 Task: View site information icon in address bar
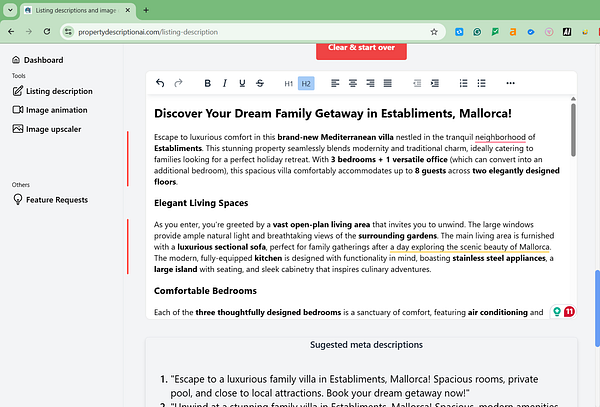[68, 32]
